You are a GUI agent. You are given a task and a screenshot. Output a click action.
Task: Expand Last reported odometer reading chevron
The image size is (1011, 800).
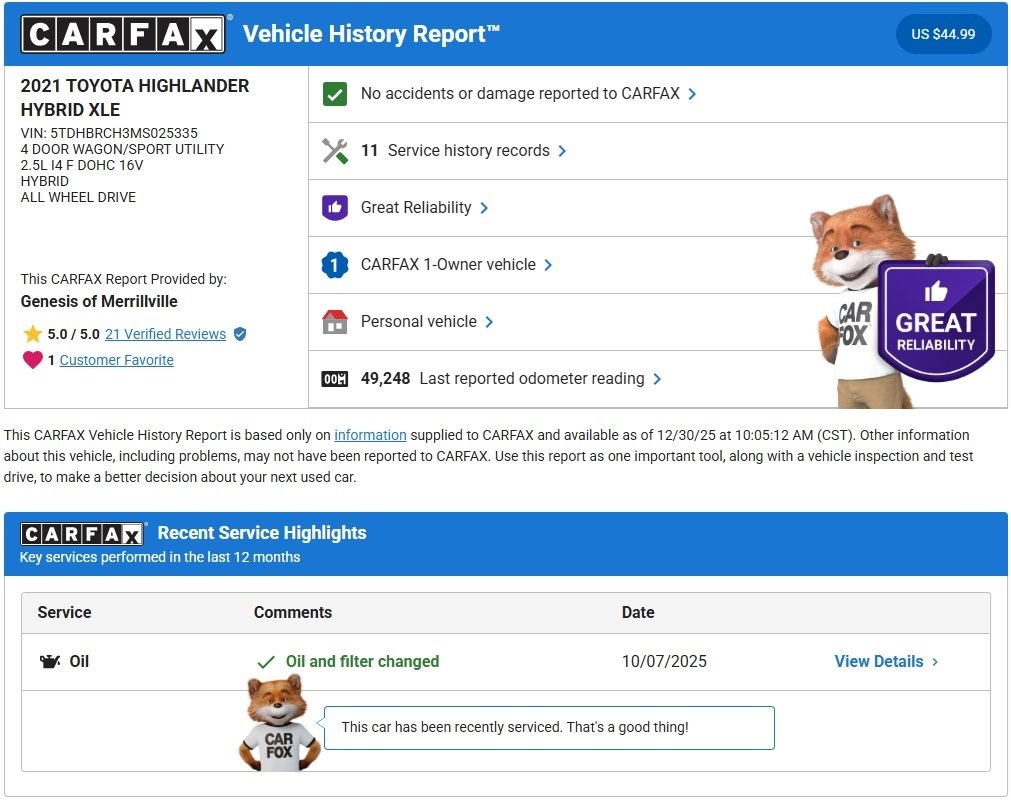pyautogui.click(x=657, y=379)
